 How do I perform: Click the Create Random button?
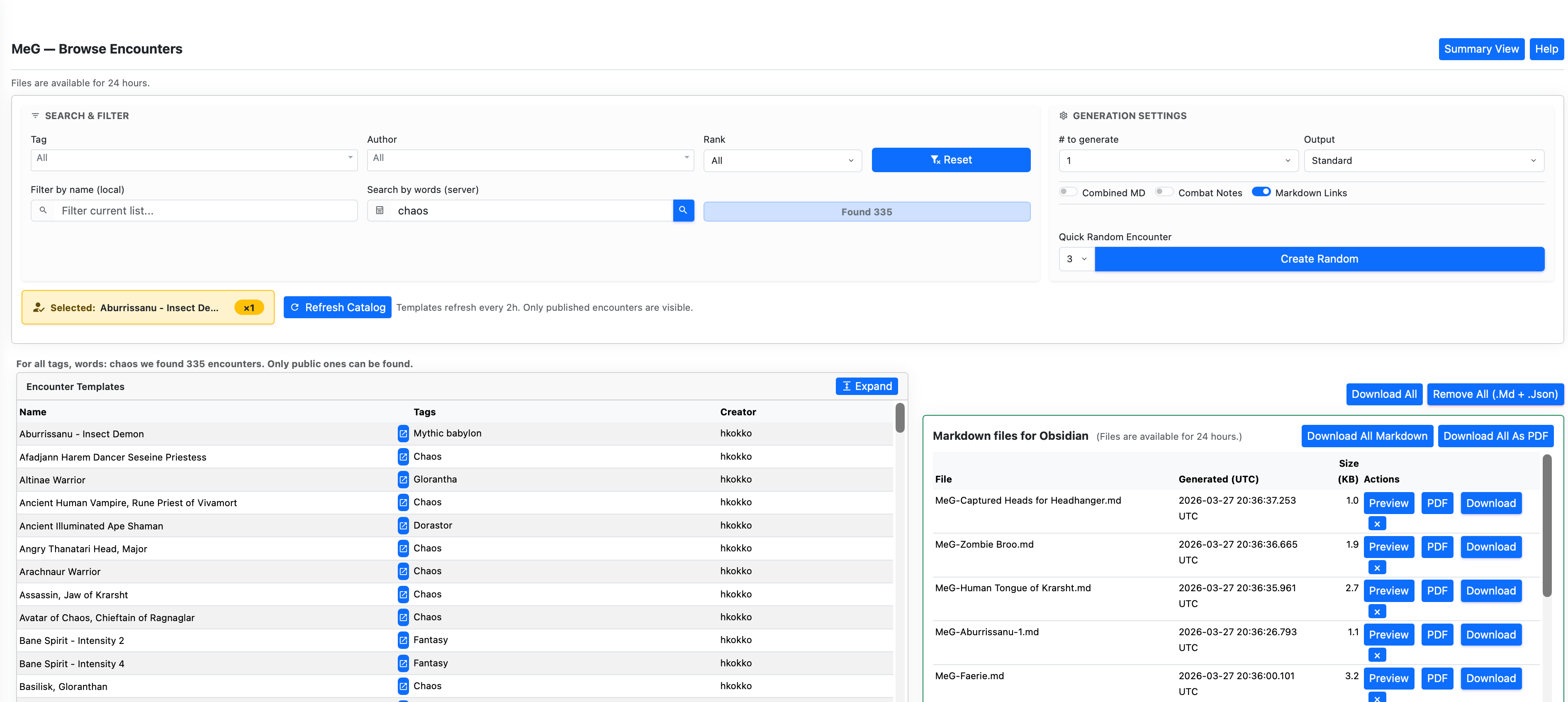pyautogui.click(x=1318, y=259)
